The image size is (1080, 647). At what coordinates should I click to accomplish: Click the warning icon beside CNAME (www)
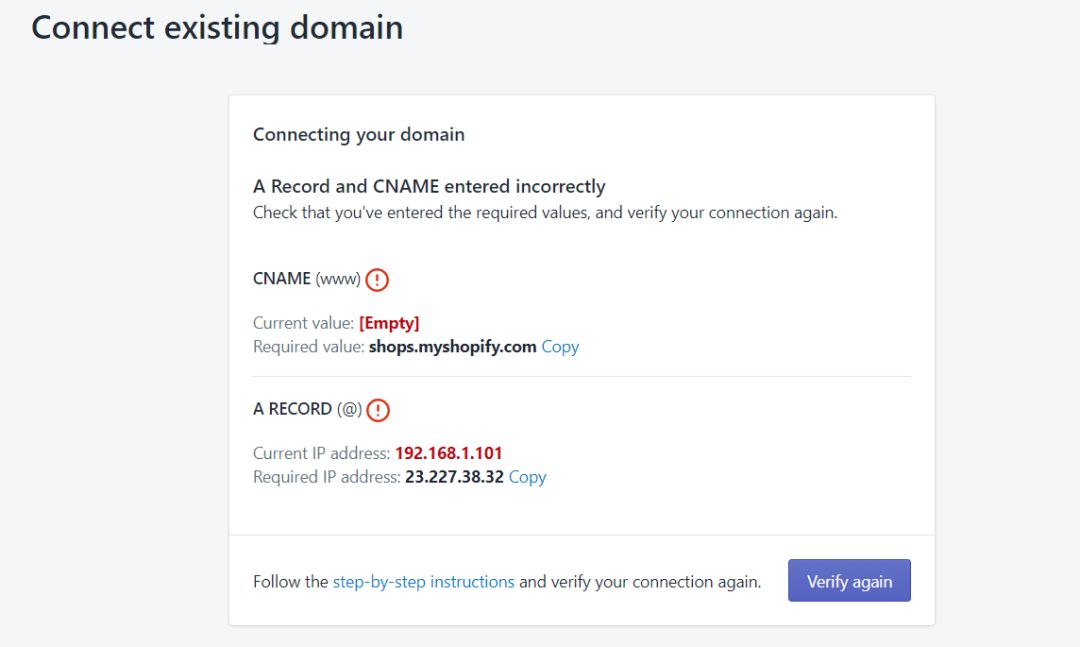pos(377,280)
